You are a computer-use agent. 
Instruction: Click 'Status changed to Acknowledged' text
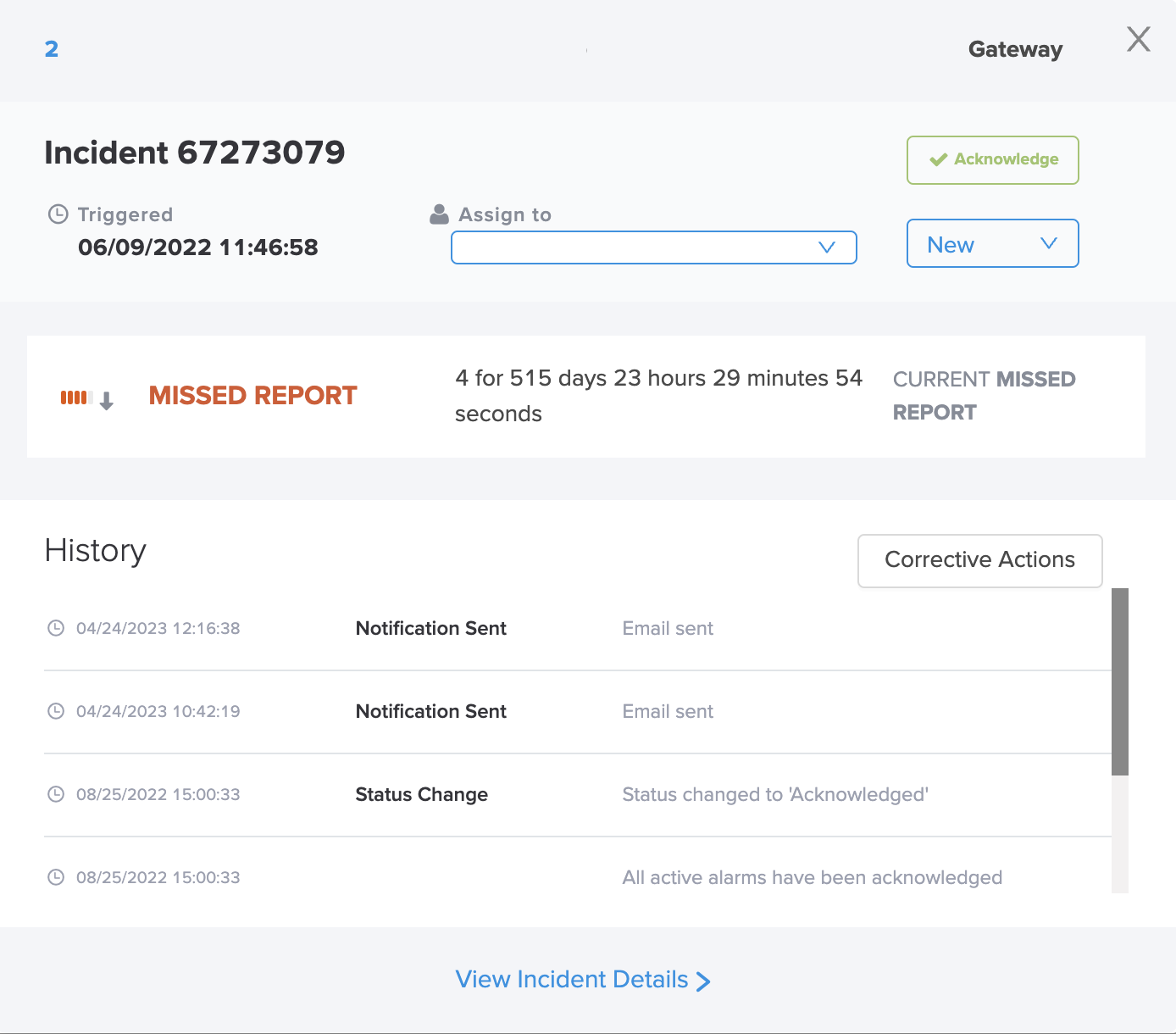[x=775, y=795]
